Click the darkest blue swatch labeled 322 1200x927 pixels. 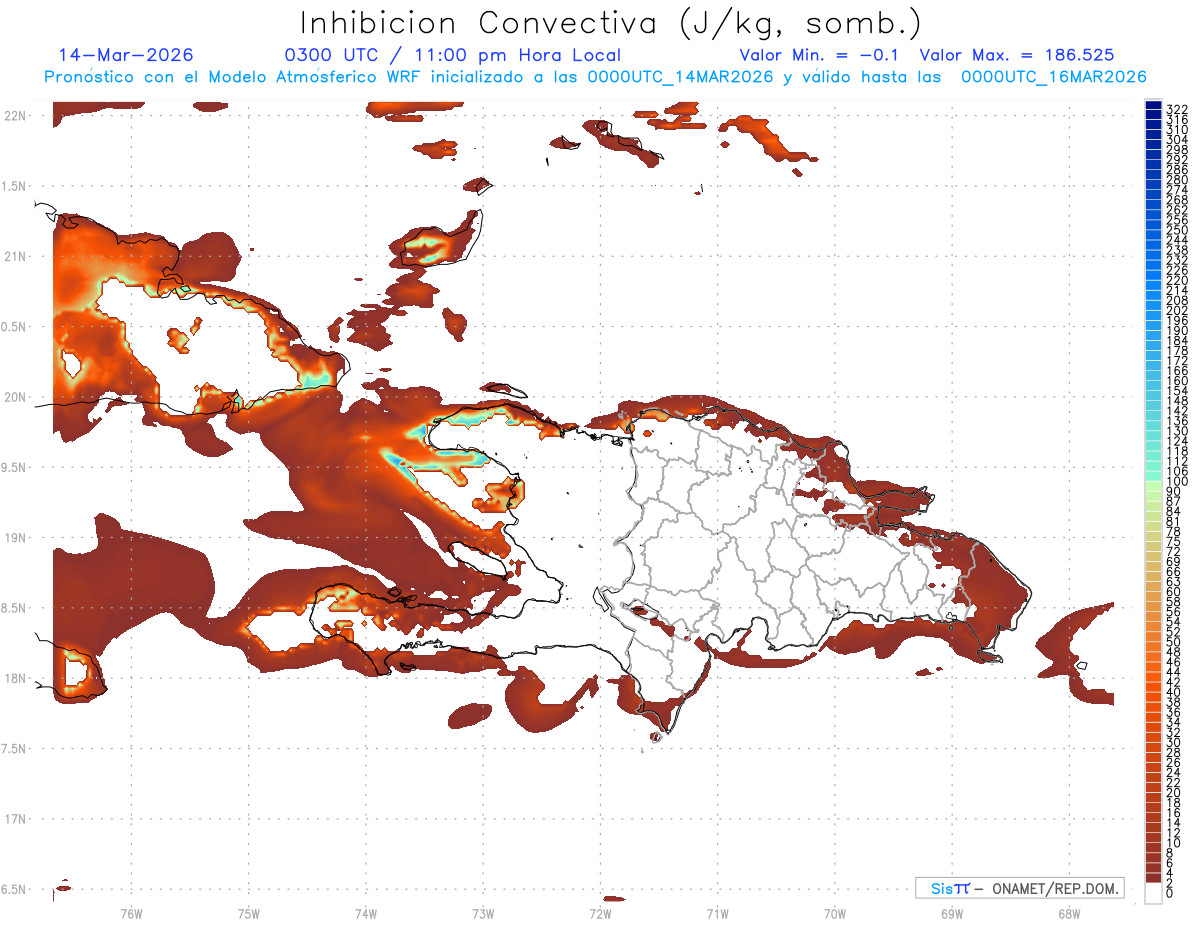(1154, 106)
